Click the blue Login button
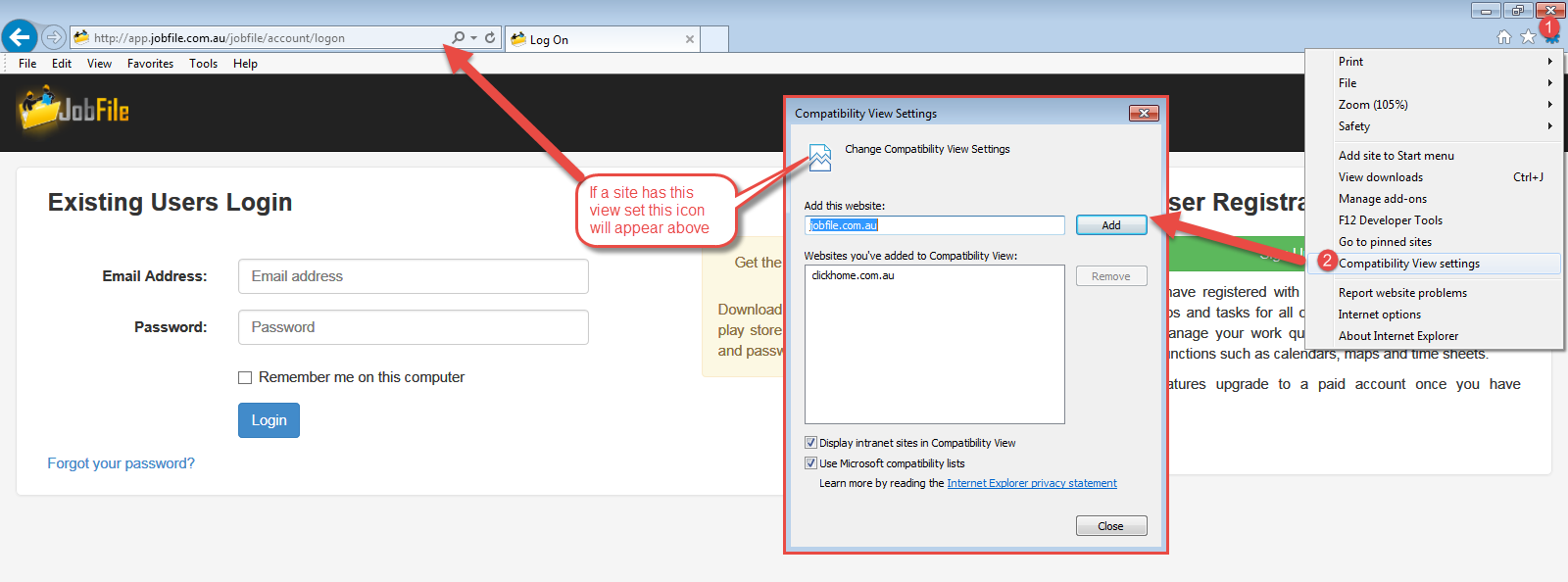 (269, 420)
